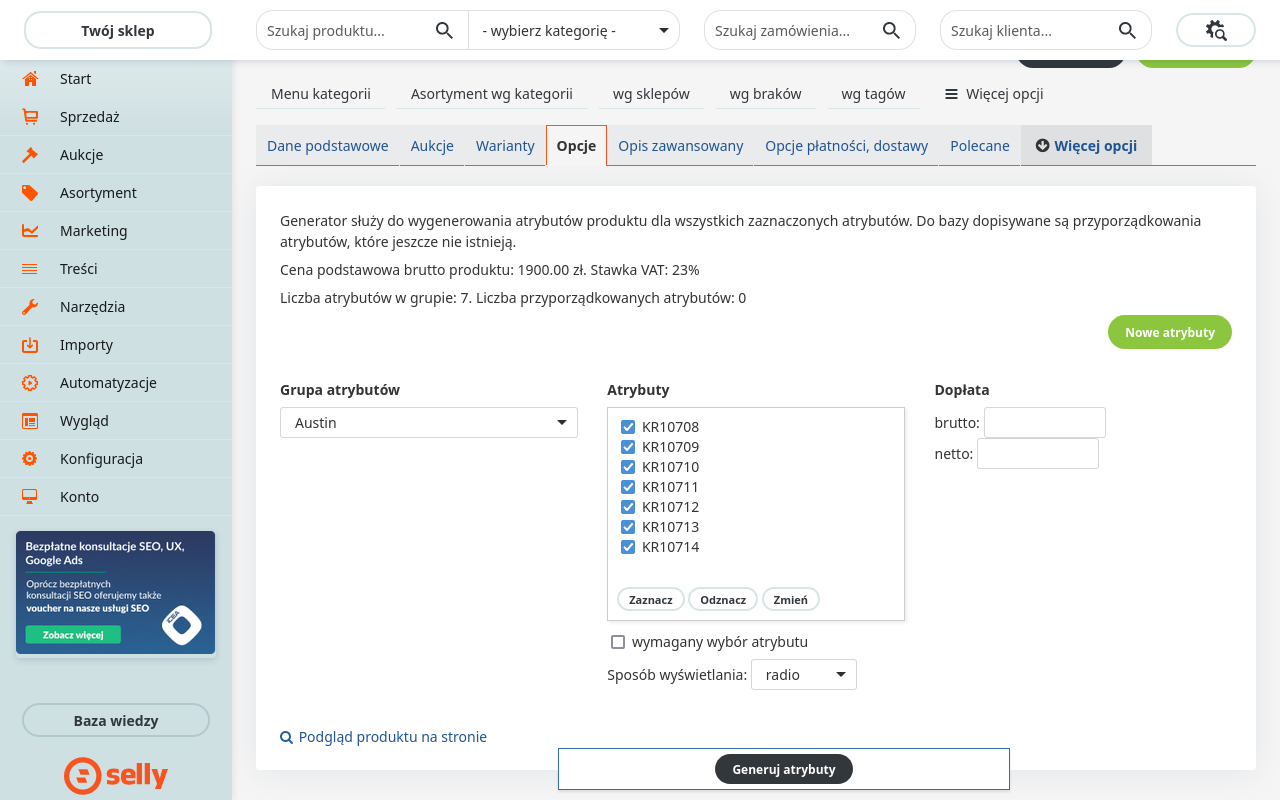Switch to the 'Warianty' tab
Viewport: 1280px width, 800px height.
point(505,146)
